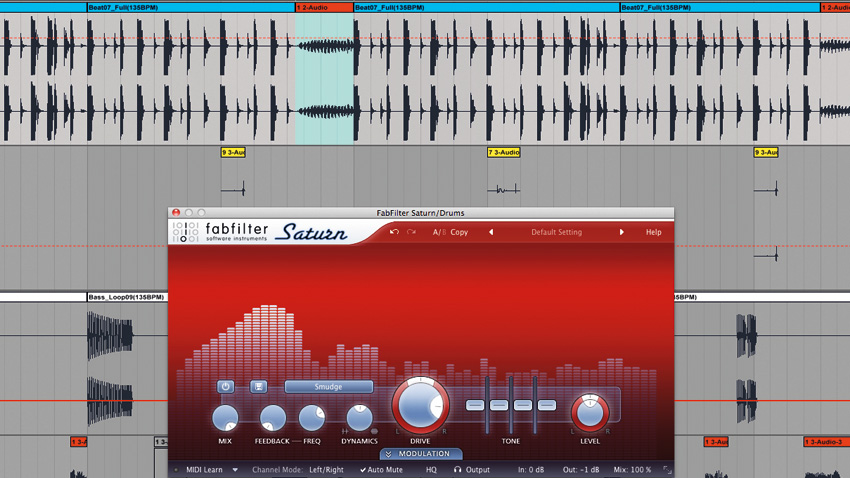Open the Help menu in Saturn
Screen dimensions: 850x478
653,232
